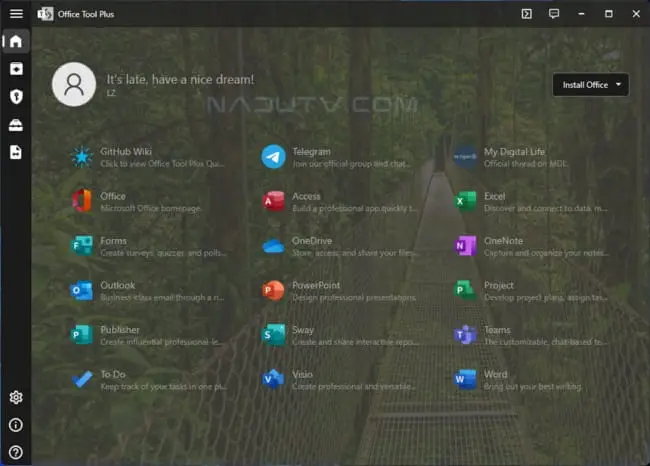Open feedback chat icon in title bar
This screenshot has height=466, width=650.
point(554,14)
